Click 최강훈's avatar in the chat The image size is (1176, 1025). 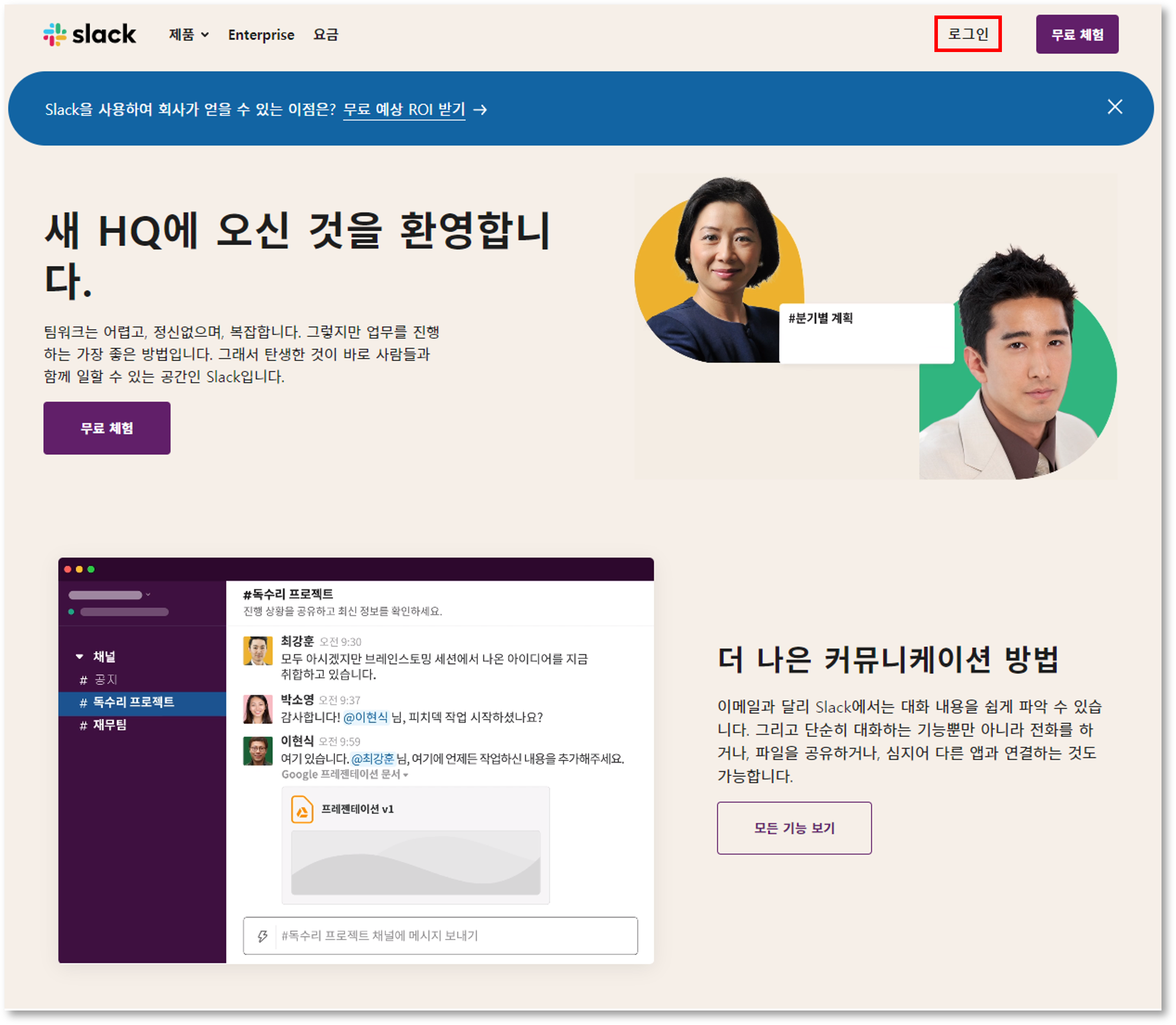click(258, 651)
